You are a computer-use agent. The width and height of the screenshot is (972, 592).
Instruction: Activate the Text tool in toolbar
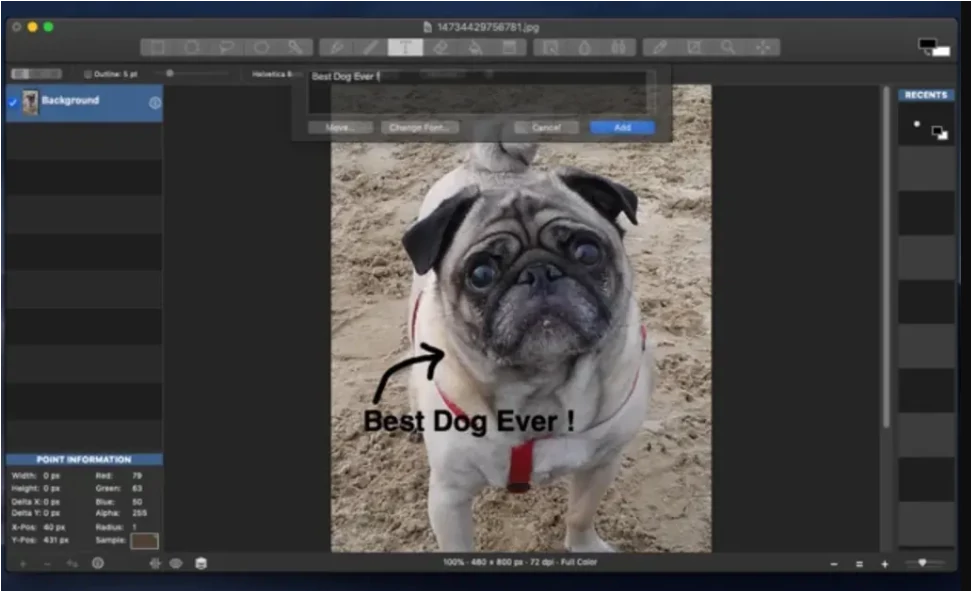tap(405, 47)
